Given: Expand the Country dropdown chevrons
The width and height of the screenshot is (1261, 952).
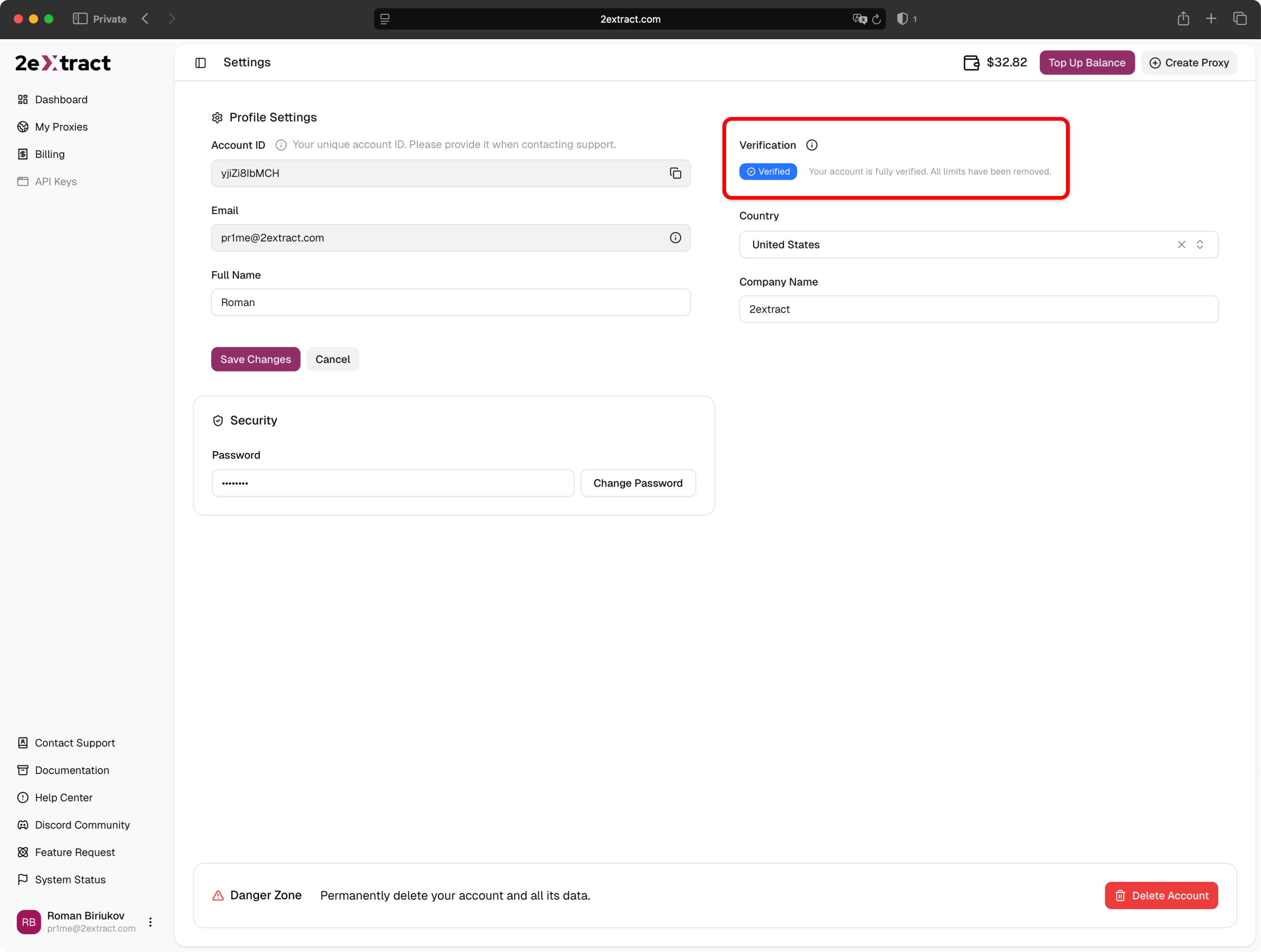Looking at the screenshot, I should pyautogui.click(x=1199, y=245).
